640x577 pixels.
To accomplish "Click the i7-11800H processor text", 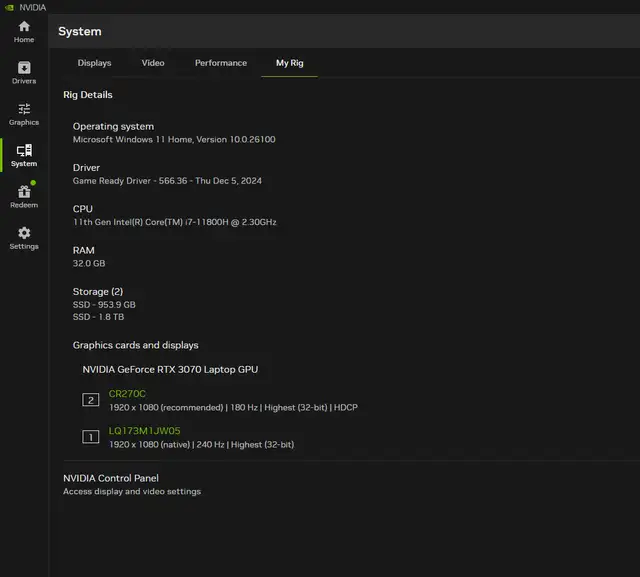I will click(x=175, y=222).
